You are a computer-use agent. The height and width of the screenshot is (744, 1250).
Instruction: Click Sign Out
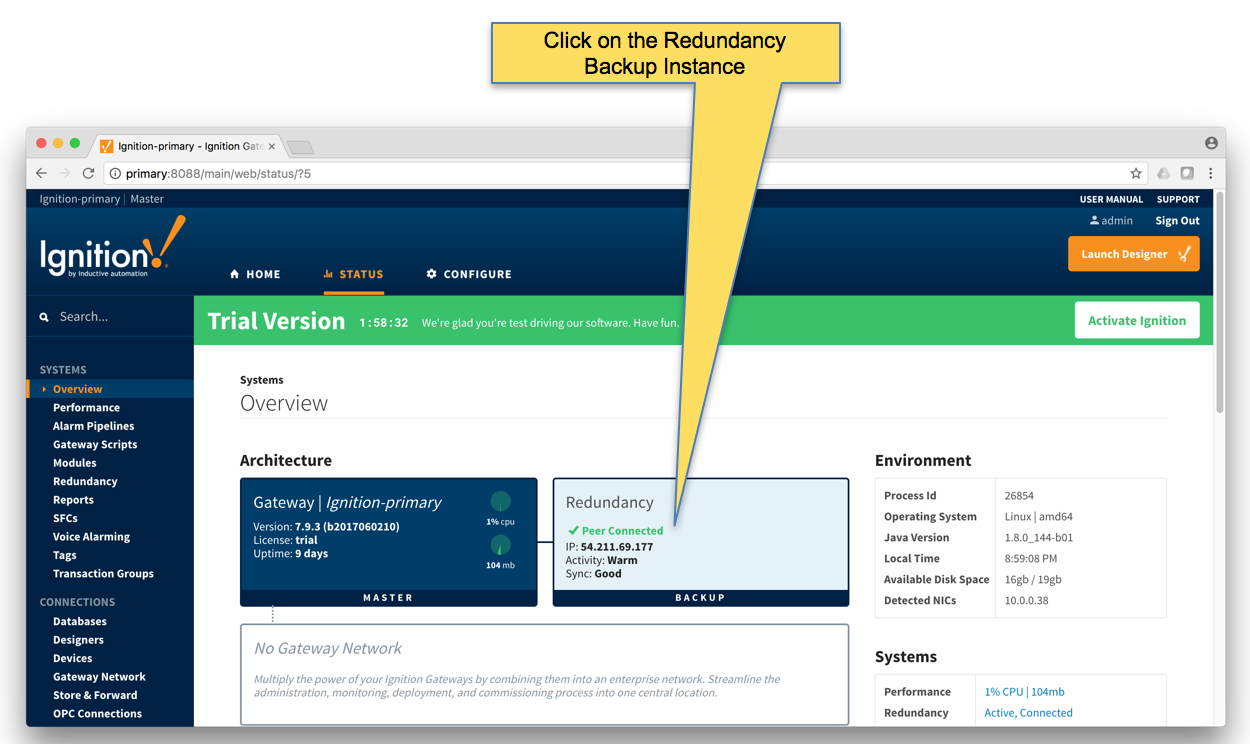click(1177, 221)
